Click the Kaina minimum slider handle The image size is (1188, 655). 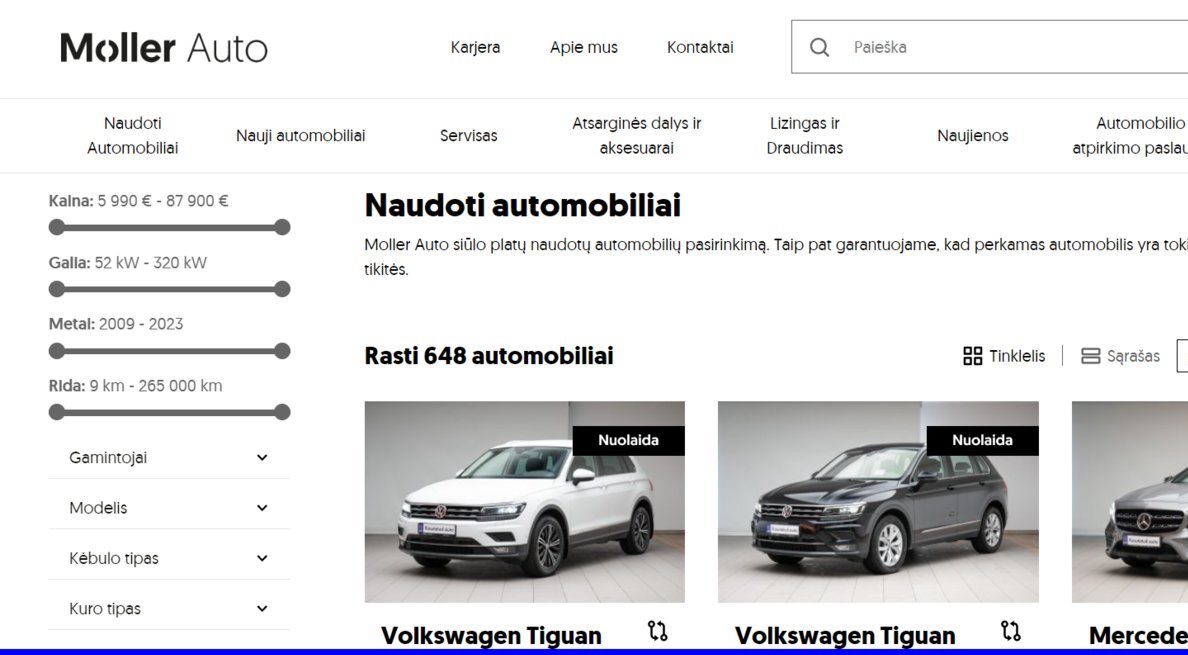[x=57, y=227]
